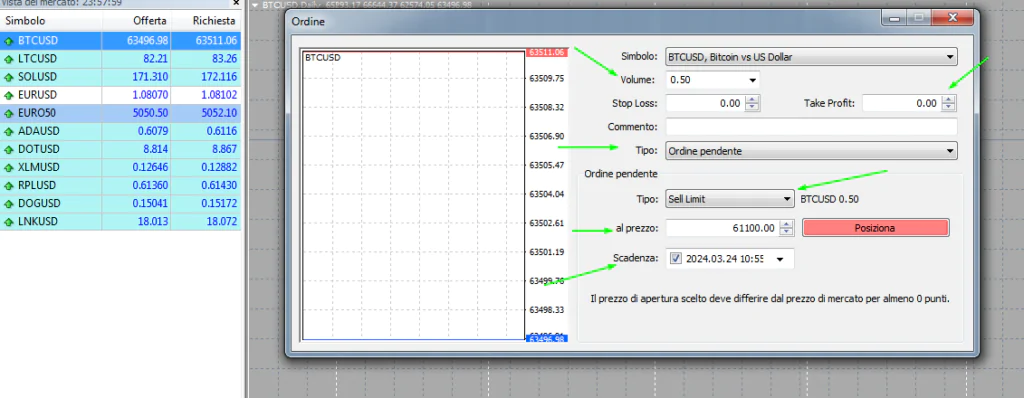Toggle the Scadenza expiry checkbox
This screenshot has height=398, width=1024.
[x=676, y=259]
